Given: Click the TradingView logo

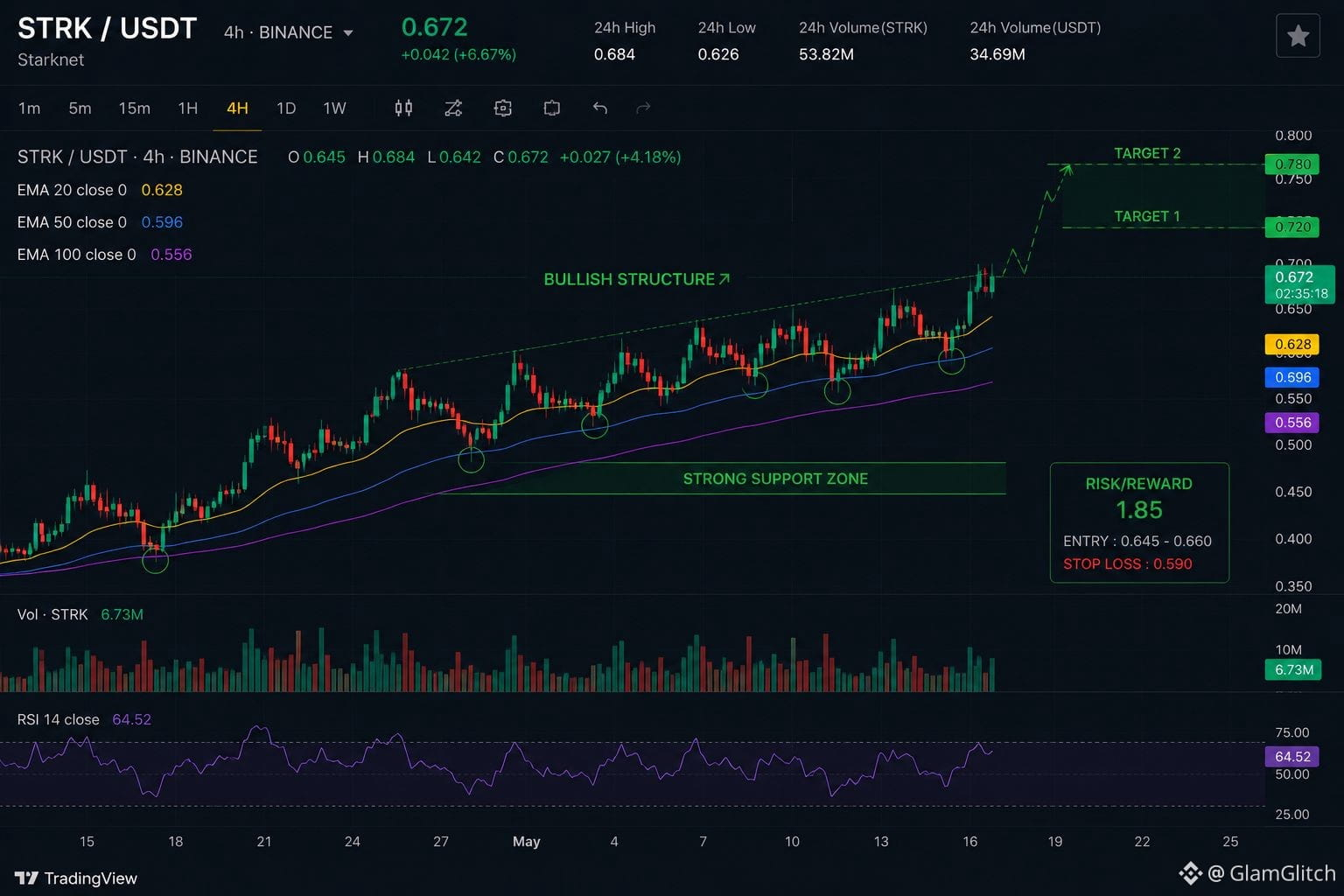Looking at the screenshot, I should tap(76, 878).
